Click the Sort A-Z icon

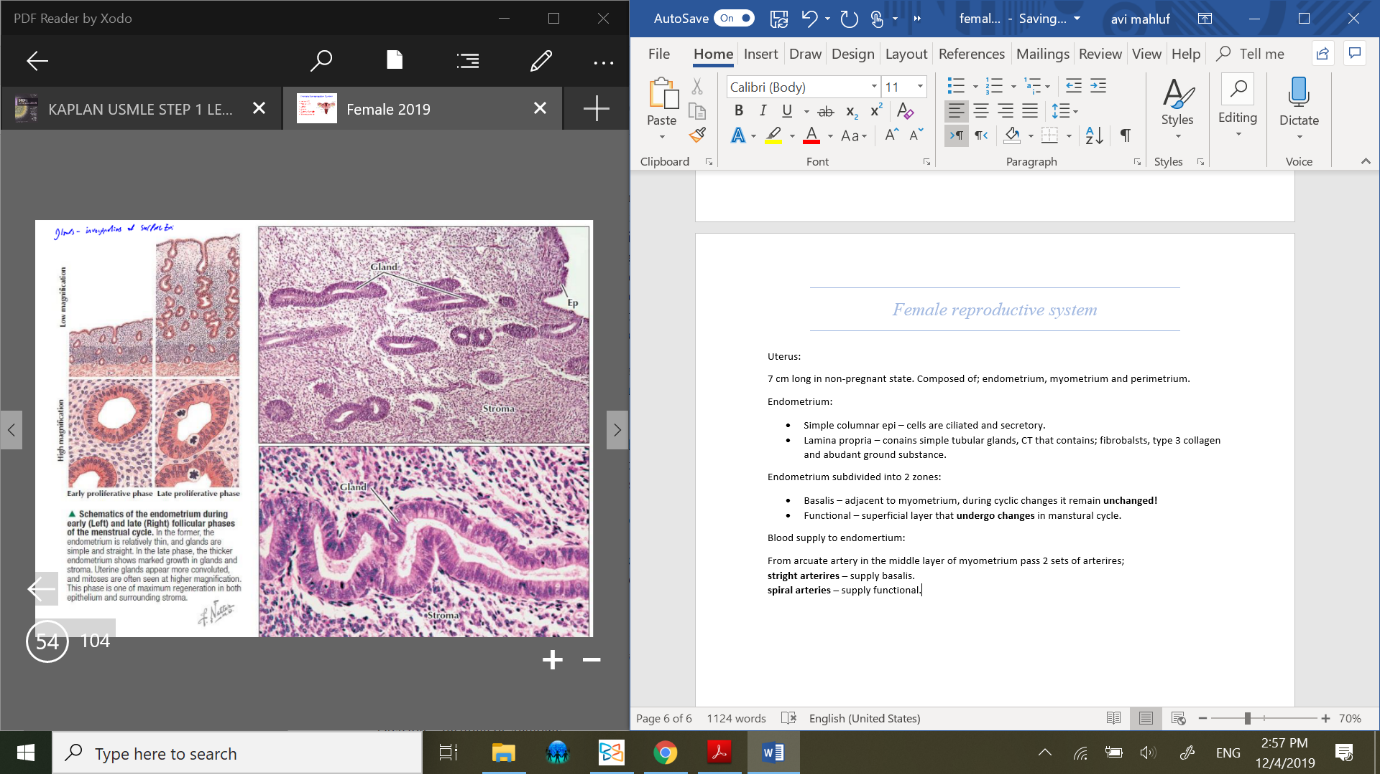[x=1094, y=135]
